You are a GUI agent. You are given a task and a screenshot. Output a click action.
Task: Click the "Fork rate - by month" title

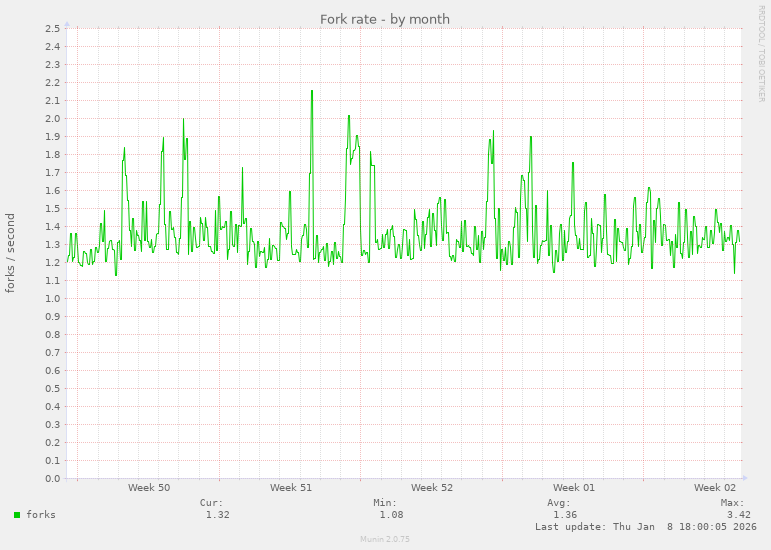tap(385, 19)
